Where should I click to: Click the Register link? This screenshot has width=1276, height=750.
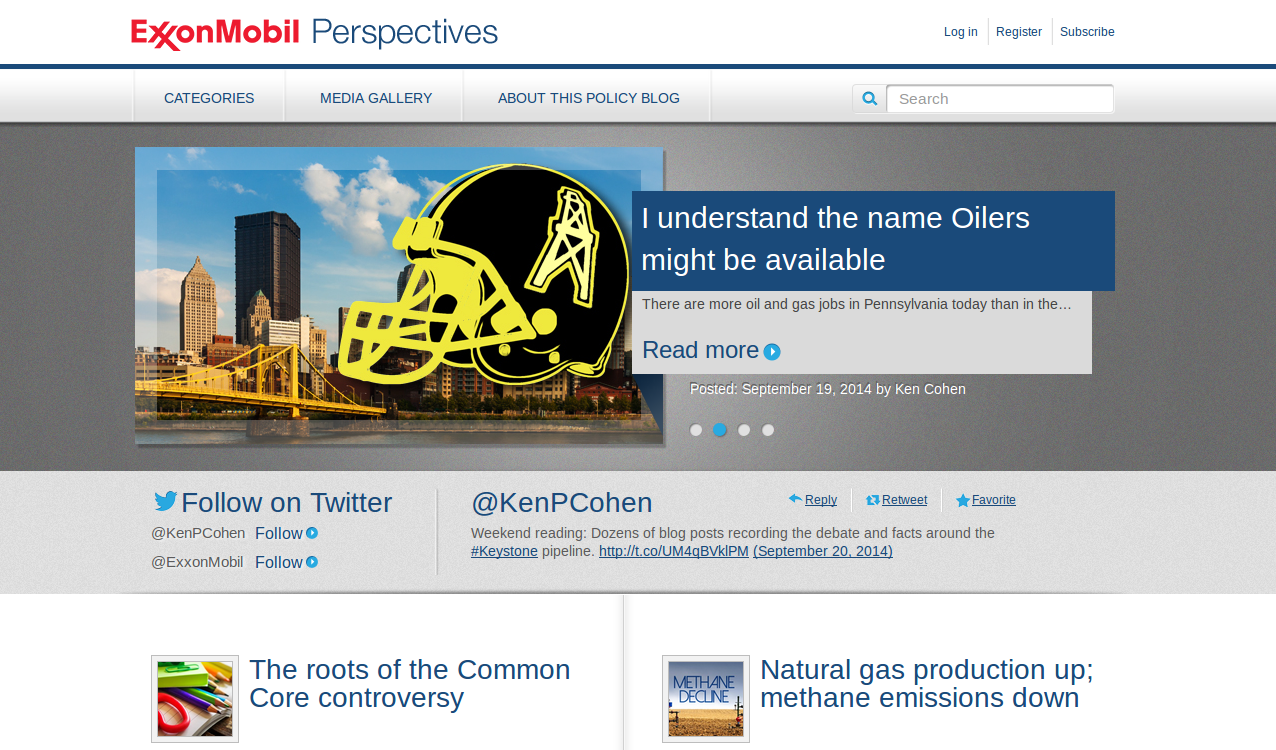(1019, 32)
